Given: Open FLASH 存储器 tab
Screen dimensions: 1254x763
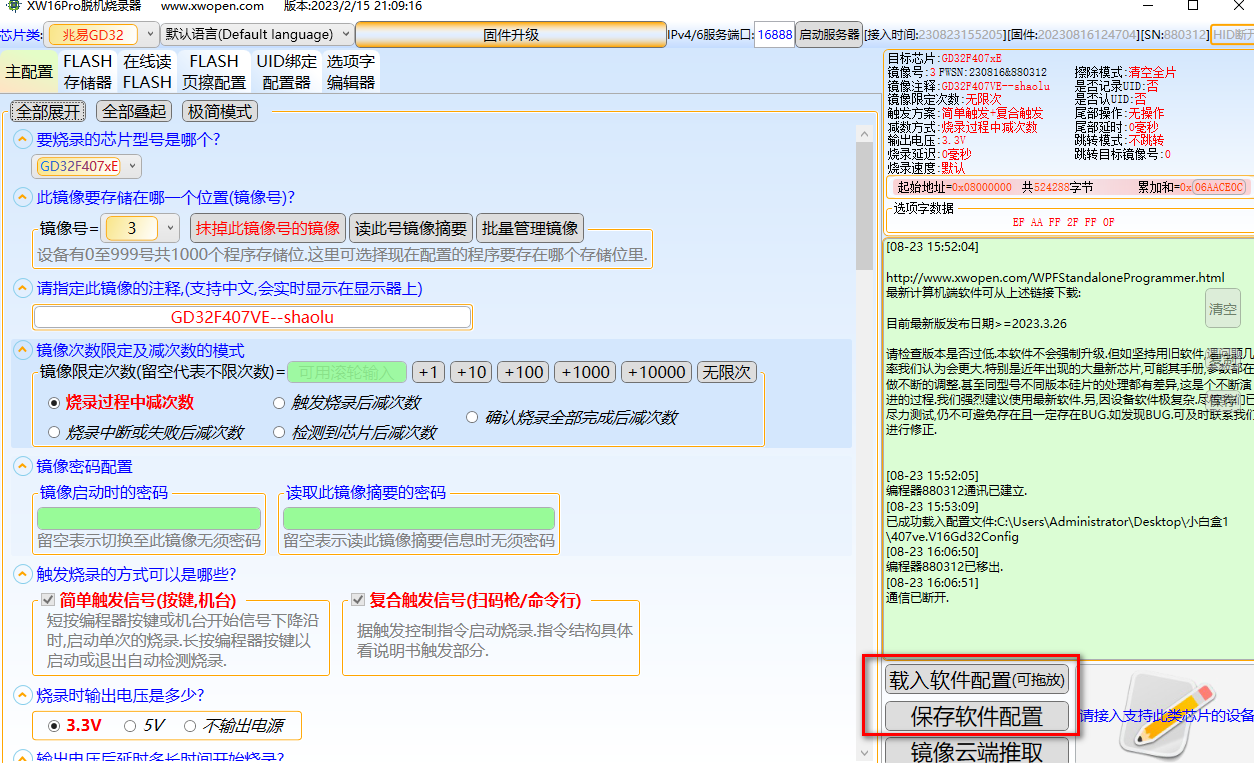Looking at the screenshot, I should tap(88, 72).
